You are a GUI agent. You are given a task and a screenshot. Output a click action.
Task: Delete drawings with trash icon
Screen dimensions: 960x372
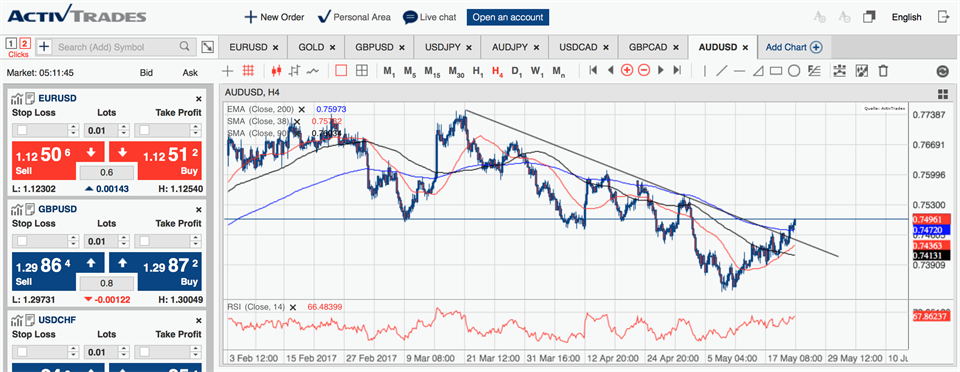(x=883, y=71)
